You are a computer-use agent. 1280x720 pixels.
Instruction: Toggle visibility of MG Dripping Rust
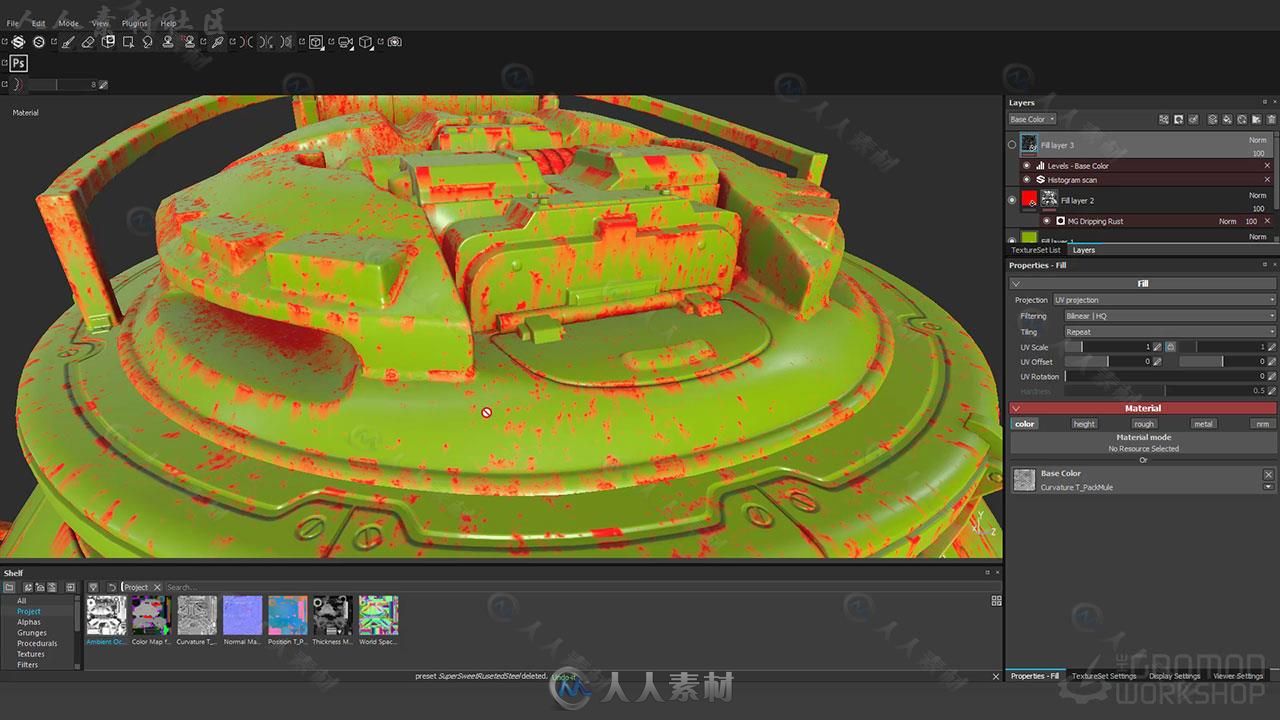(1047, 221)
